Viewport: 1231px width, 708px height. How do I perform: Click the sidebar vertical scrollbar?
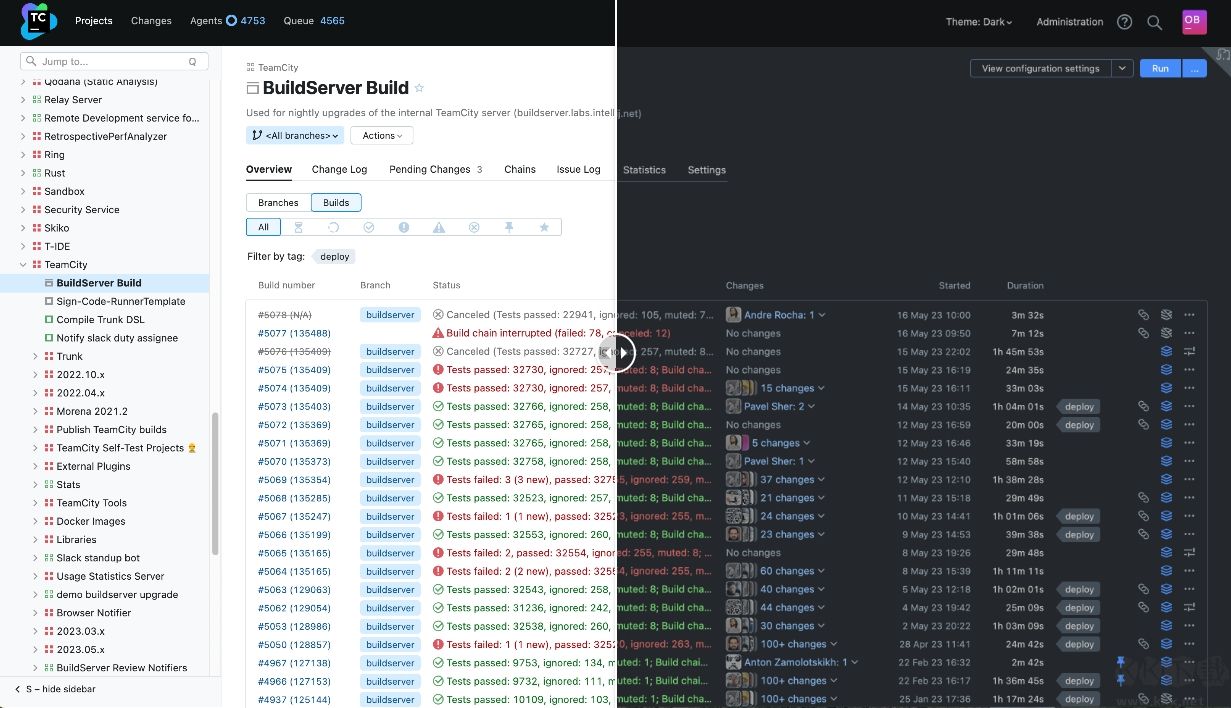pyautogui.click(x=214, y=485)
